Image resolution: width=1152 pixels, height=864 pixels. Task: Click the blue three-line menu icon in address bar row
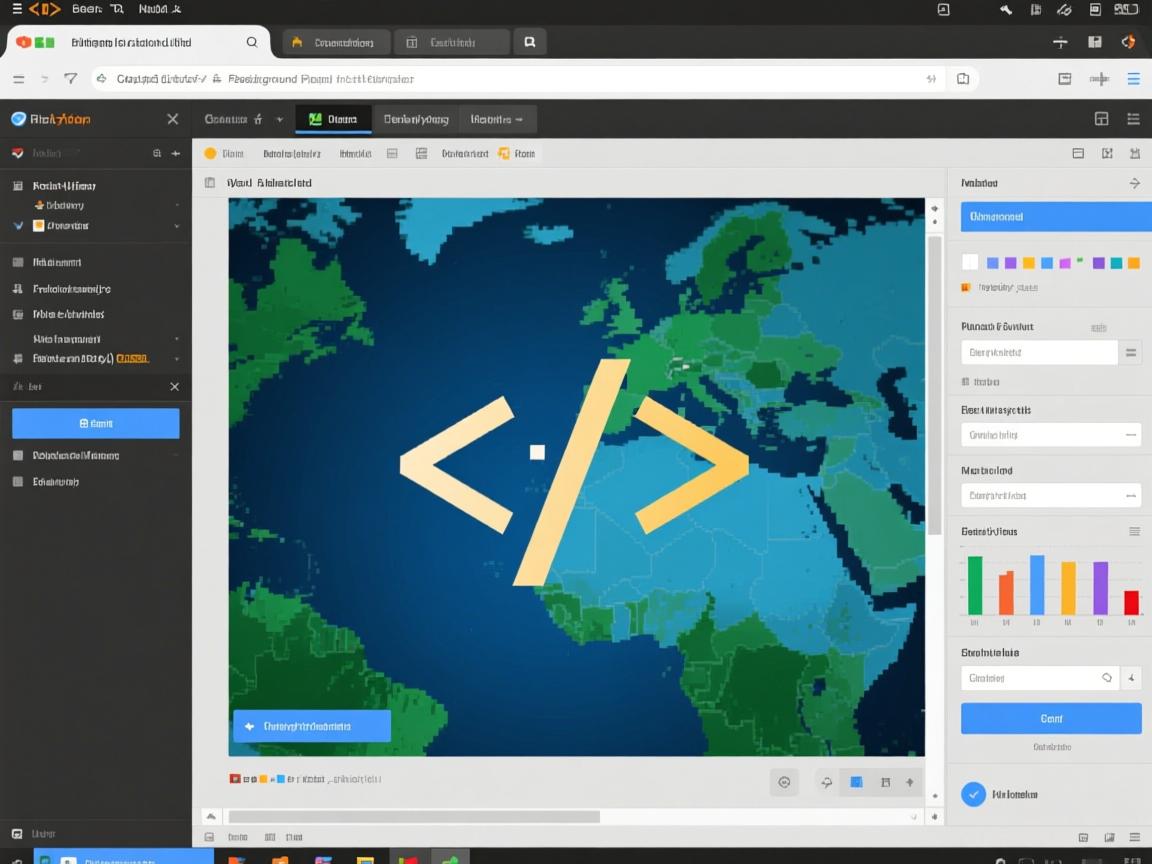(1133, 79)
